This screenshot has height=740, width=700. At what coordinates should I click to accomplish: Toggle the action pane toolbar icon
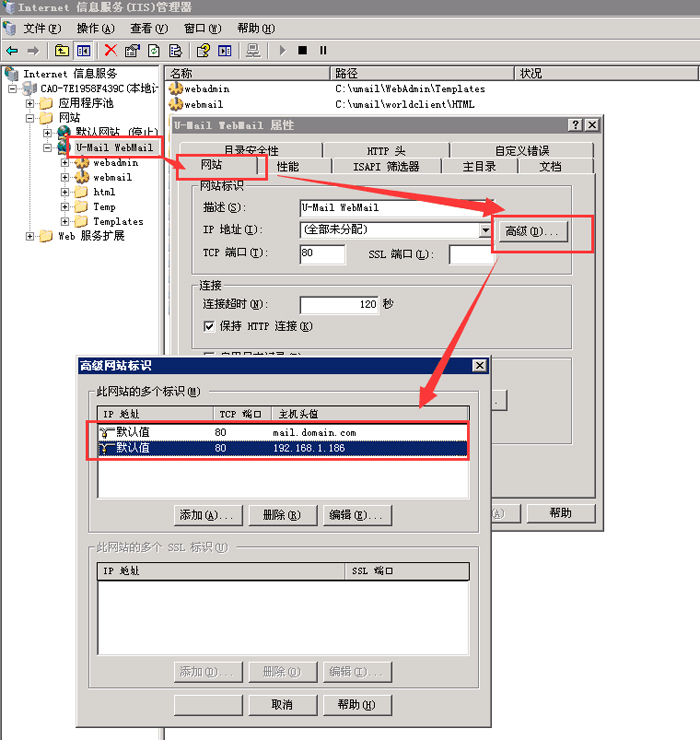pos(225,50)
